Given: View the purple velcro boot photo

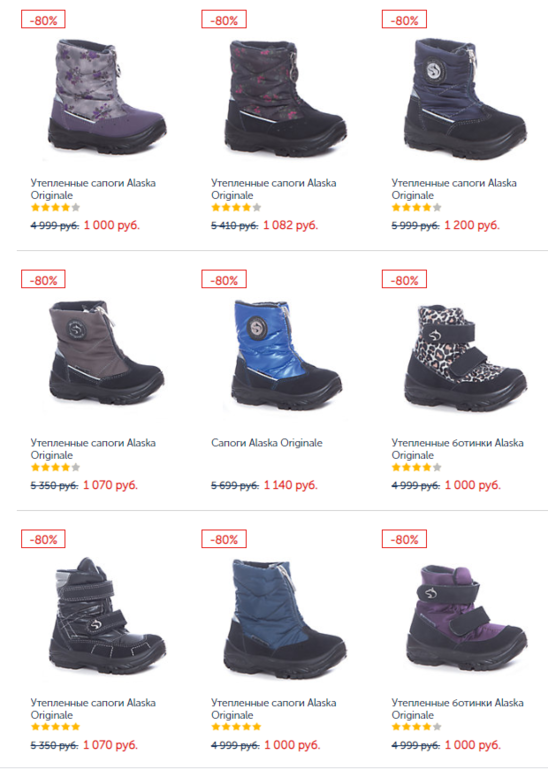Looking at the screenshot, I should pyautogui.click(x=466, y=618).
